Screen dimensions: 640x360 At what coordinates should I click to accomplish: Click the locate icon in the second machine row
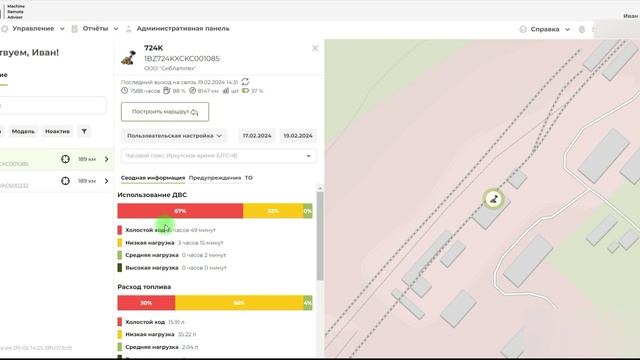point(65,181)
